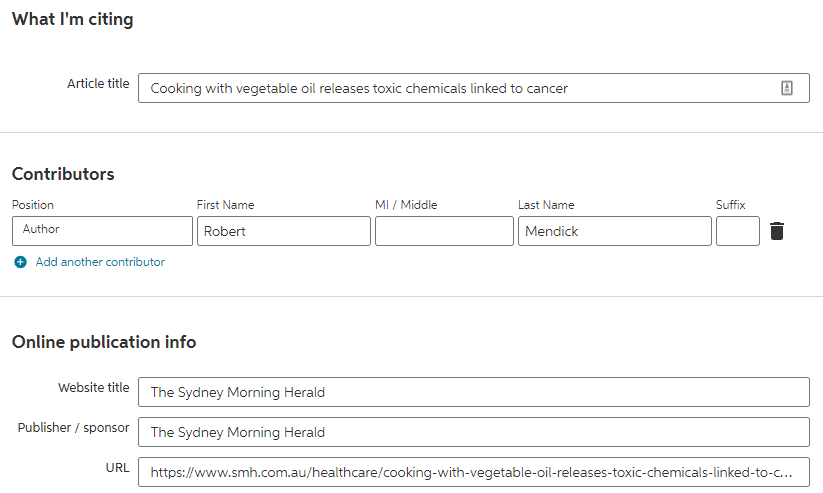Click the icon inside the Article title field
This screenshot has height=493, width=823.
coord(787,88)
